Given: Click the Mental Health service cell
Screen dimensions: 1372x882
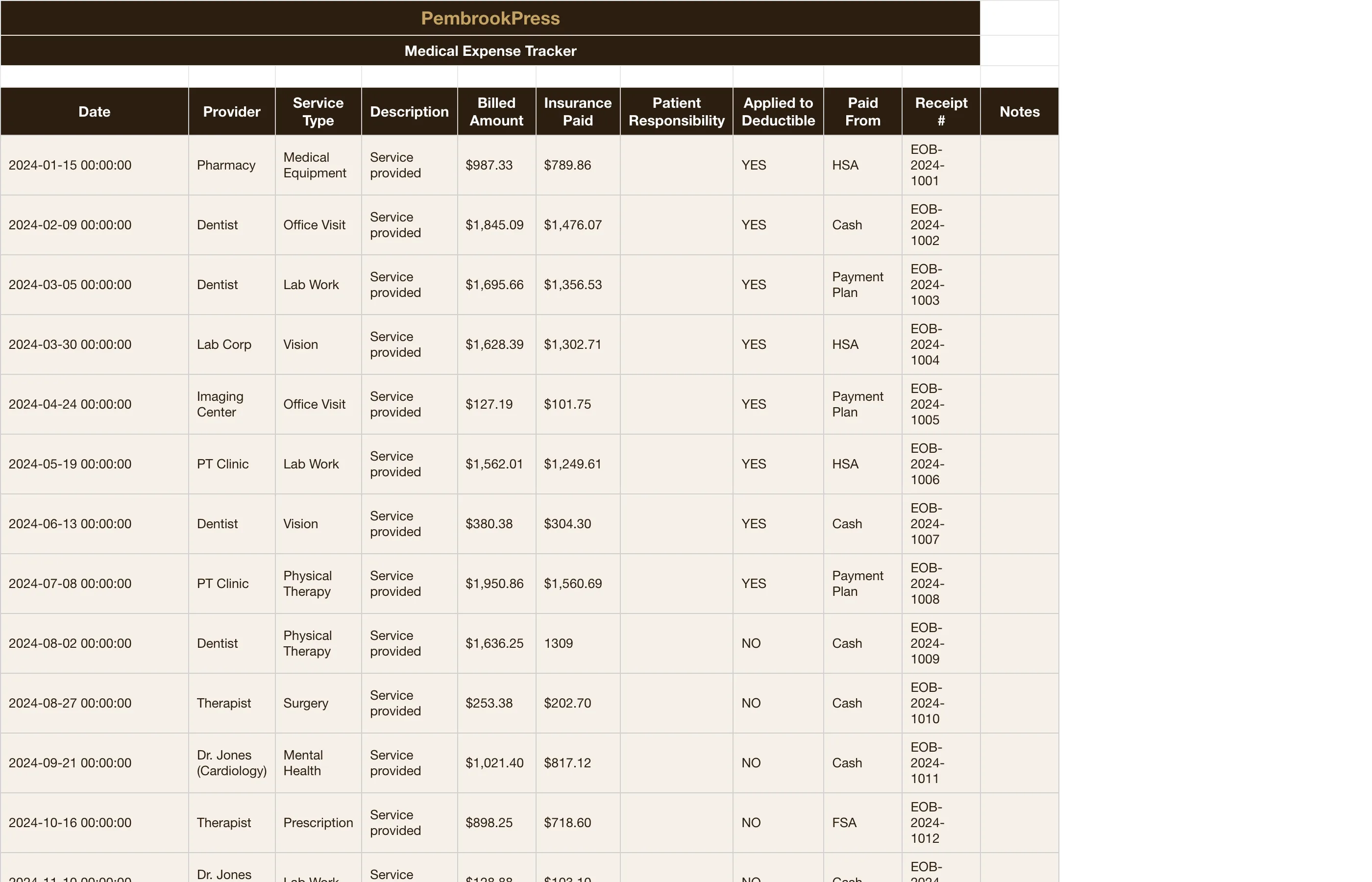Looking at the screenshot, I should [318, 763].
